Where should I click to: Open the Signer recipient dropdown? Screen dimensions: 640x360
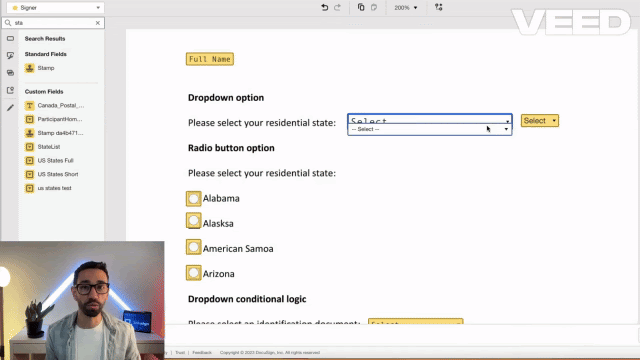pyautogui.click(x=55, y=8)
